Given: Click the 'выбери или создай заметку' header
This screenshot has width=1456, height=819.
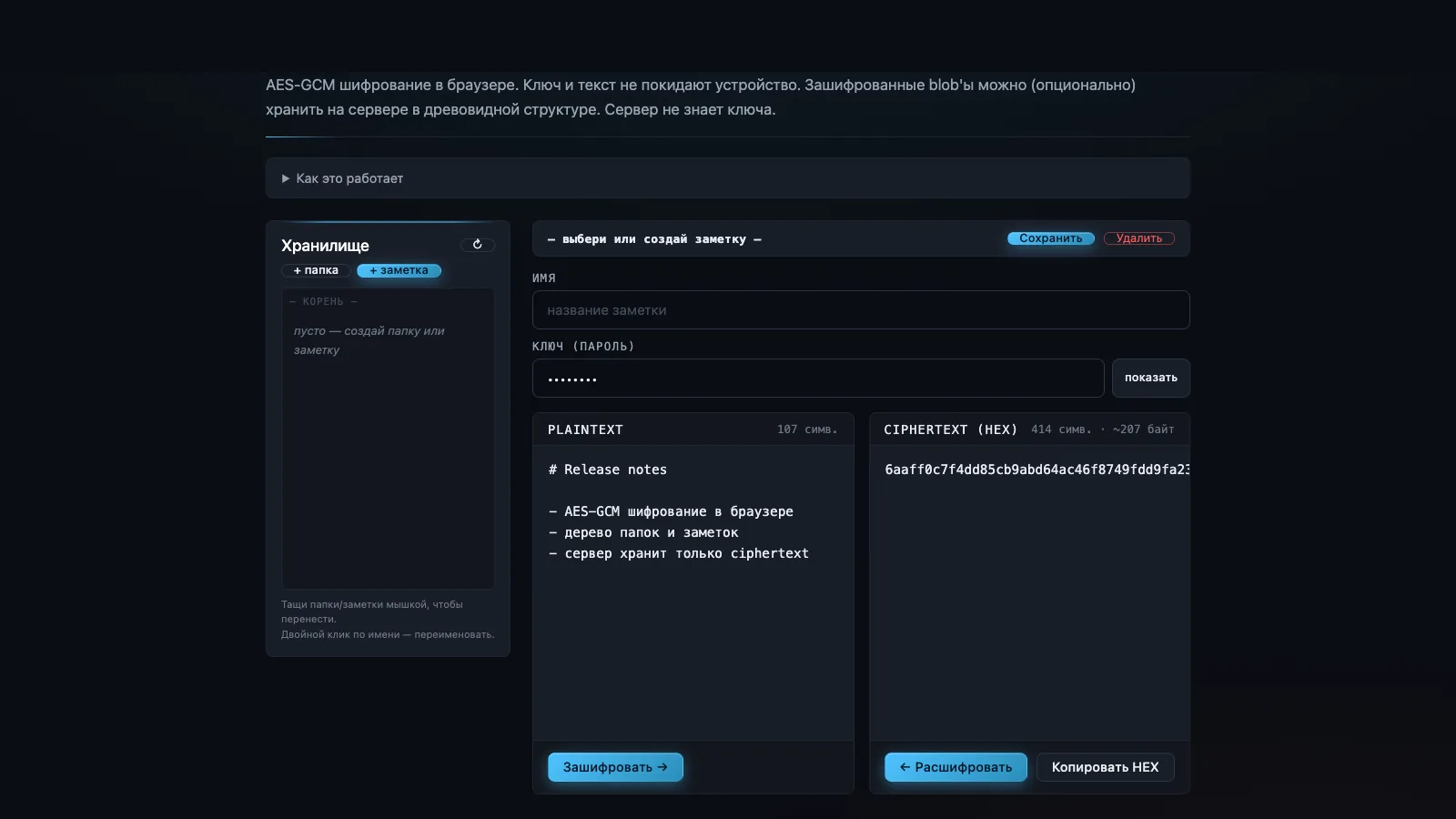Looking at the screenshot, I should [x=654, y=239].
